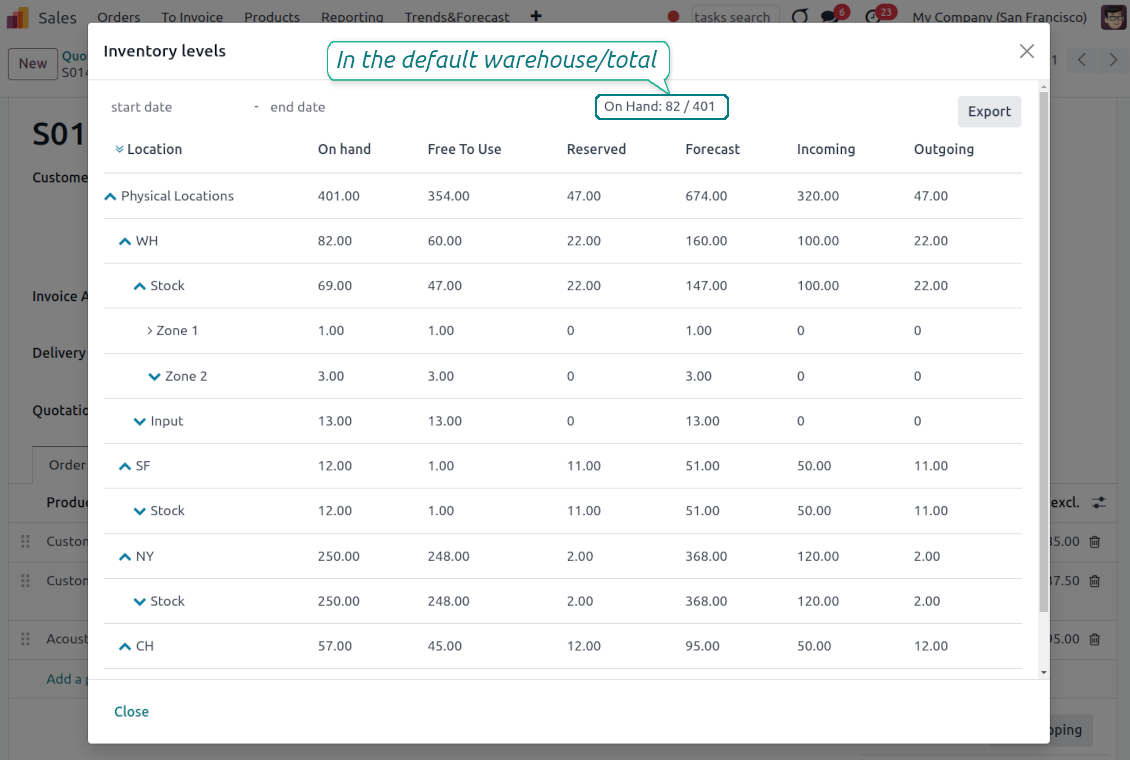Viewport: 1130px width, 760px height.
Task: Open the Reporting menu
Action: tap(352, 17)
